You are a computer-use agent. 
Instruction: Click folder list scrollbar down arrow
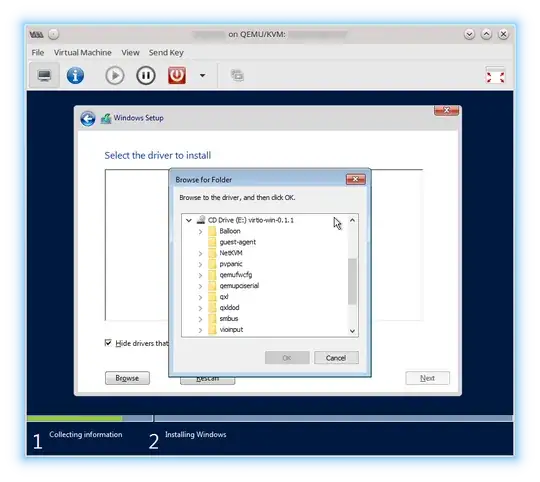[352, 331]
